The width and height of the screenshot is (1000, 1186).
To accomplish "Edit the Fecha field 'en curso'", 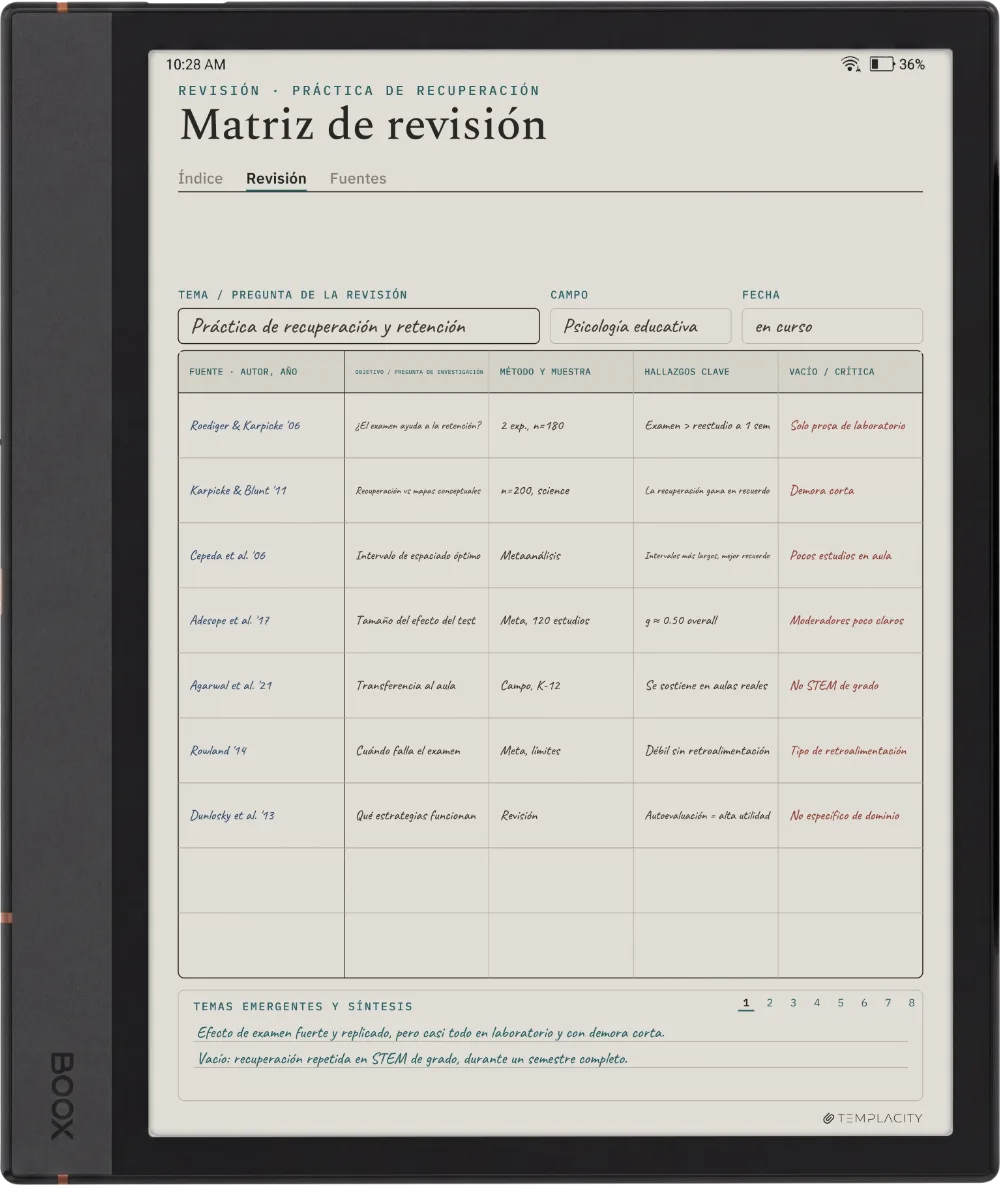I will (x=832, y=326).
